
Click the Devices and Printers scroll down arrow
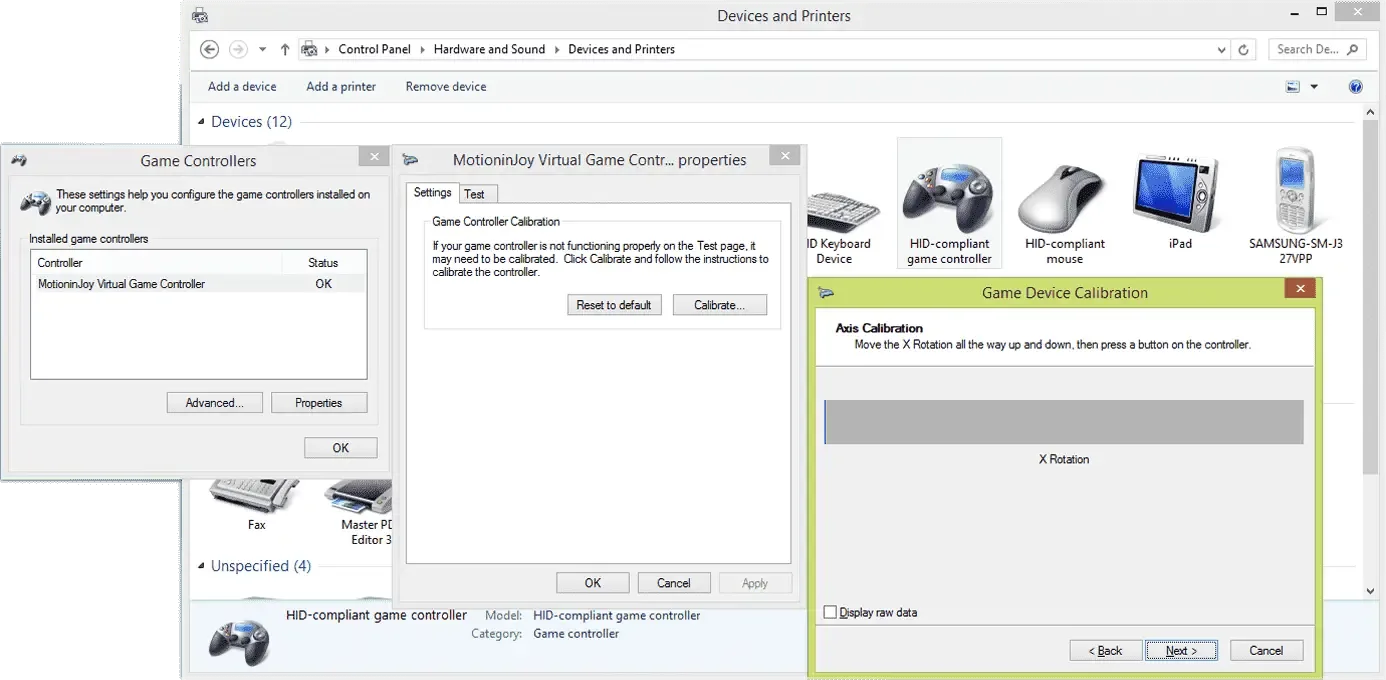(1370, 591)
